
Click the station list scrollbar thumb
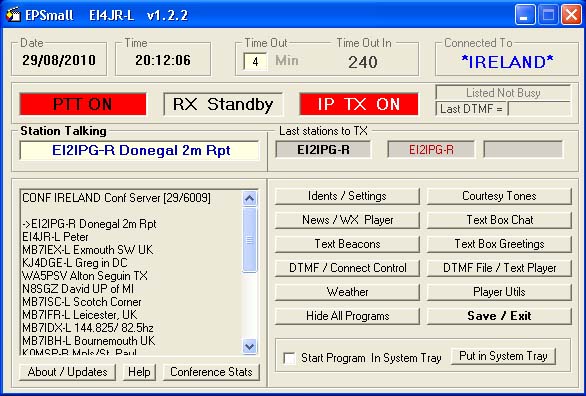coord(249,240)
